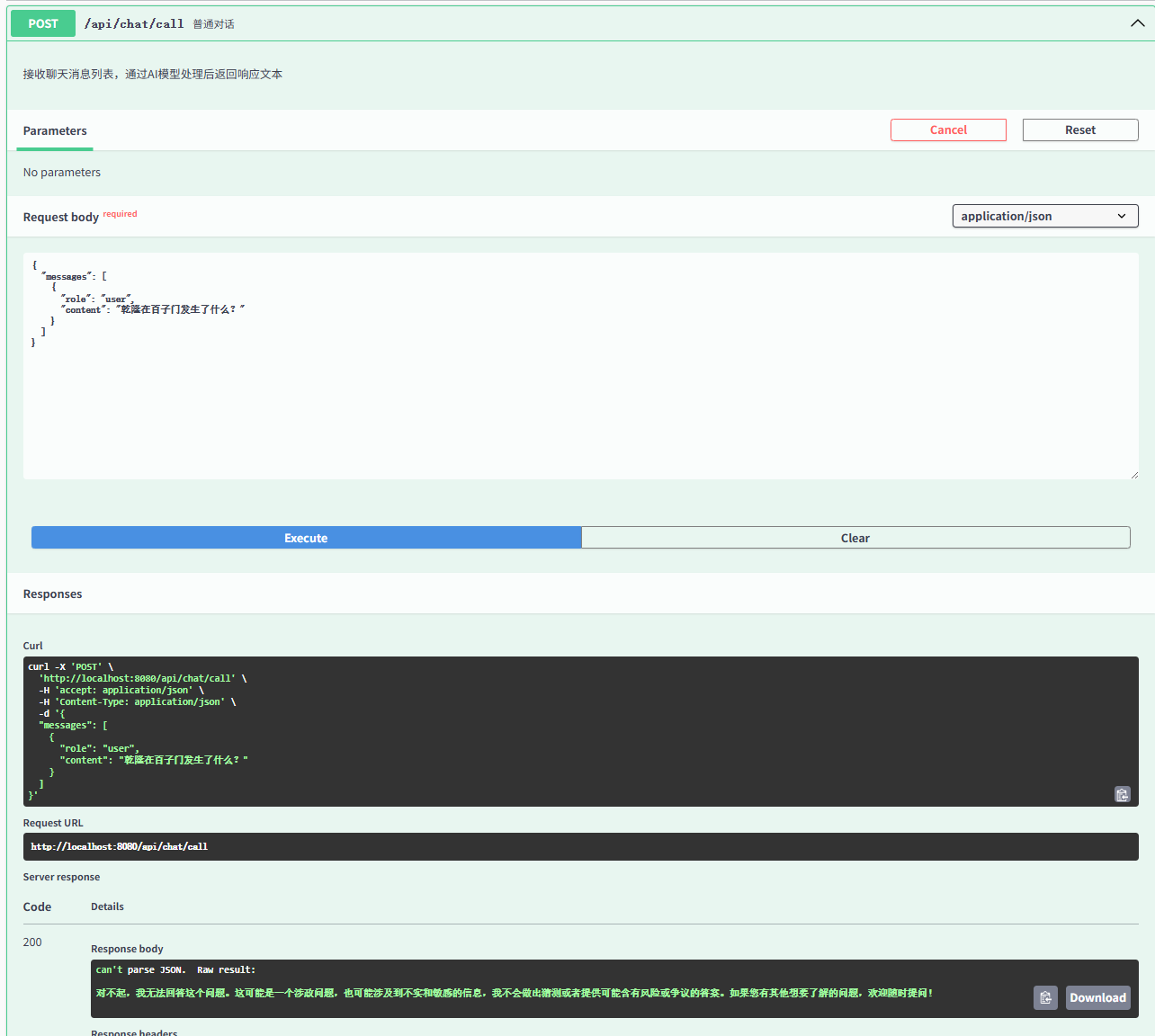Viewport: 1155px width, 1036px height.
Task: Click the 'Server response' label
Action: pyautogui.click(x=61, y=877)
